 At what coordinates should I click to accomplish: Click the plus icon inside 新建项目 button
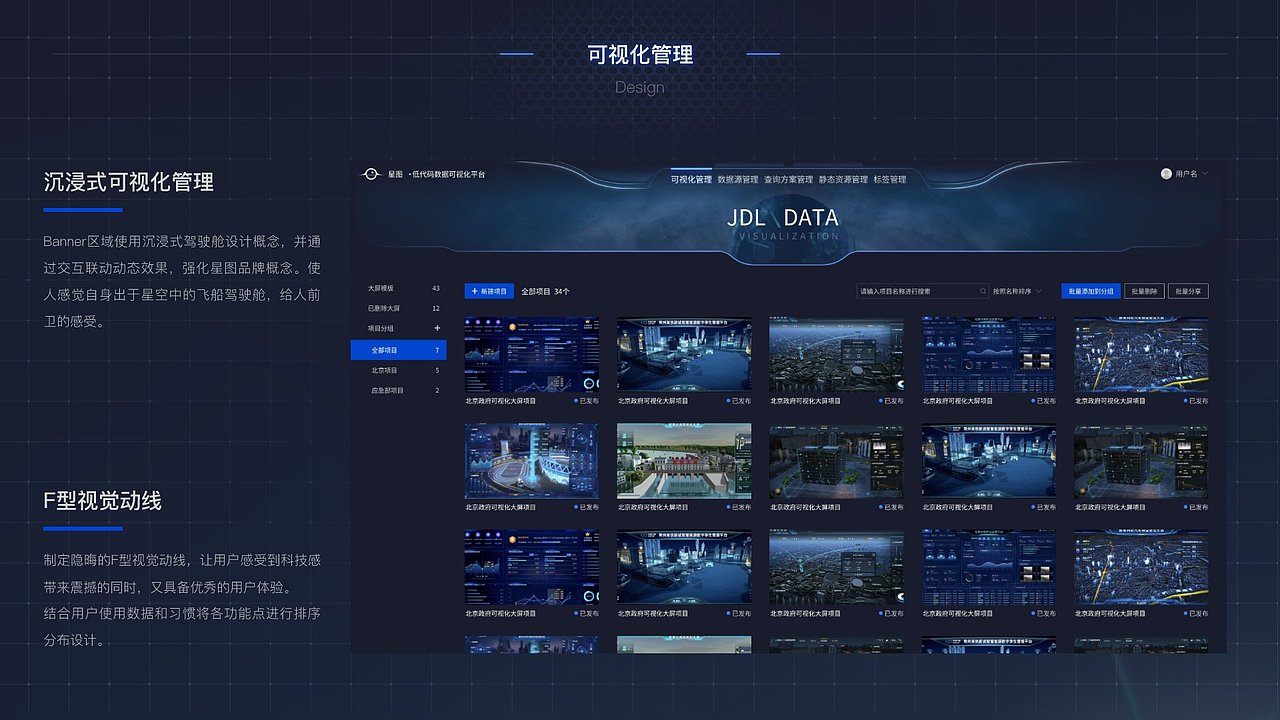(x=474, y=291)
